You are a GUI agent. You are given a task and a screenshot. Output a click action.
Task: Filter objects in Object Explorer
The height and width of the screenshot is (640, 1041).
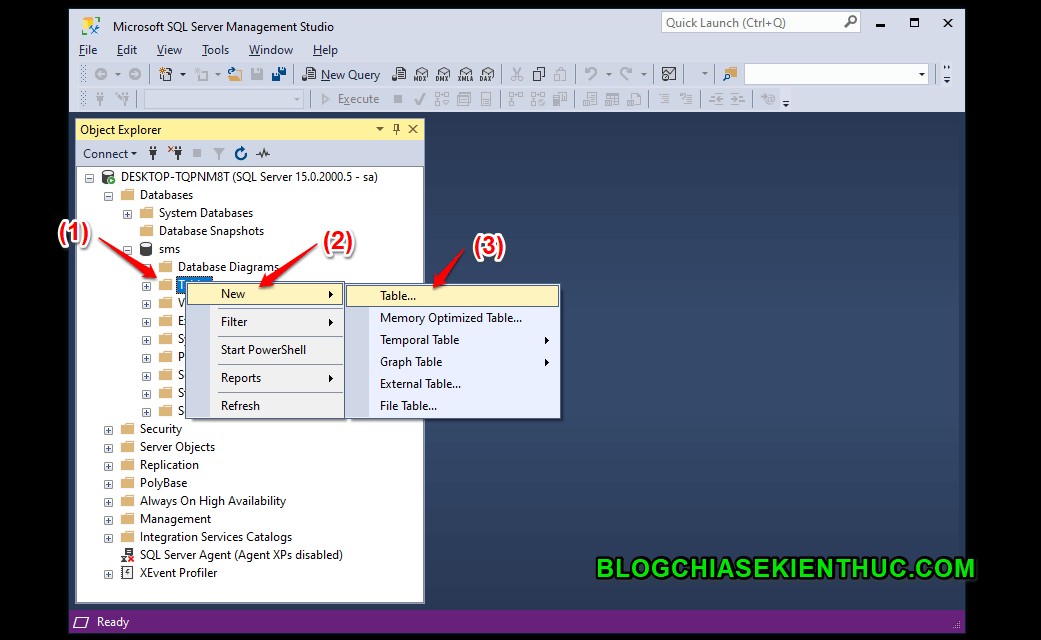[220, 153]
